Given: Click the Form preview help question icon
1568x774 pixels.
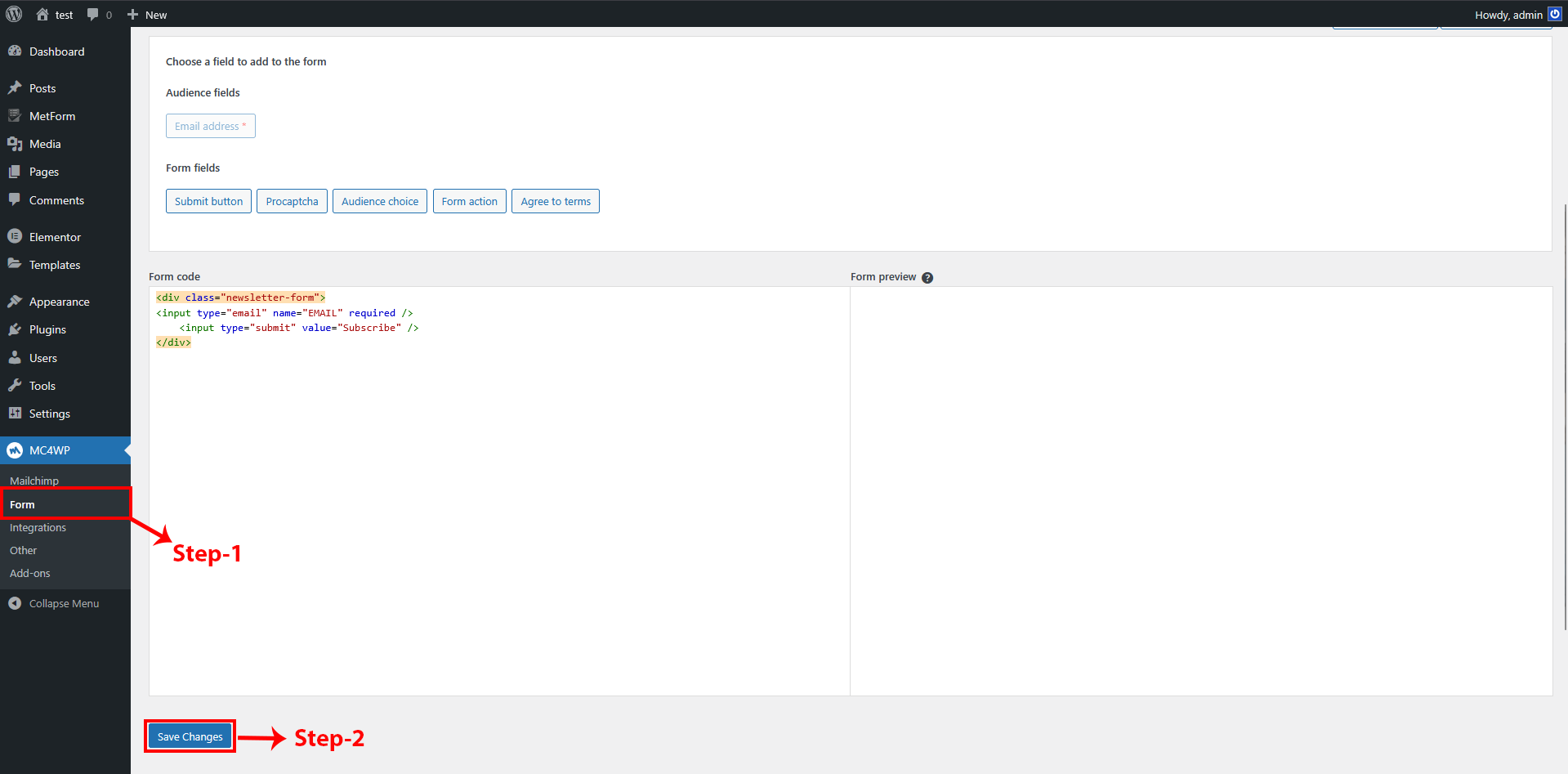Looking at the screenshot, I should pyautogui.click(x=927, y=278).
